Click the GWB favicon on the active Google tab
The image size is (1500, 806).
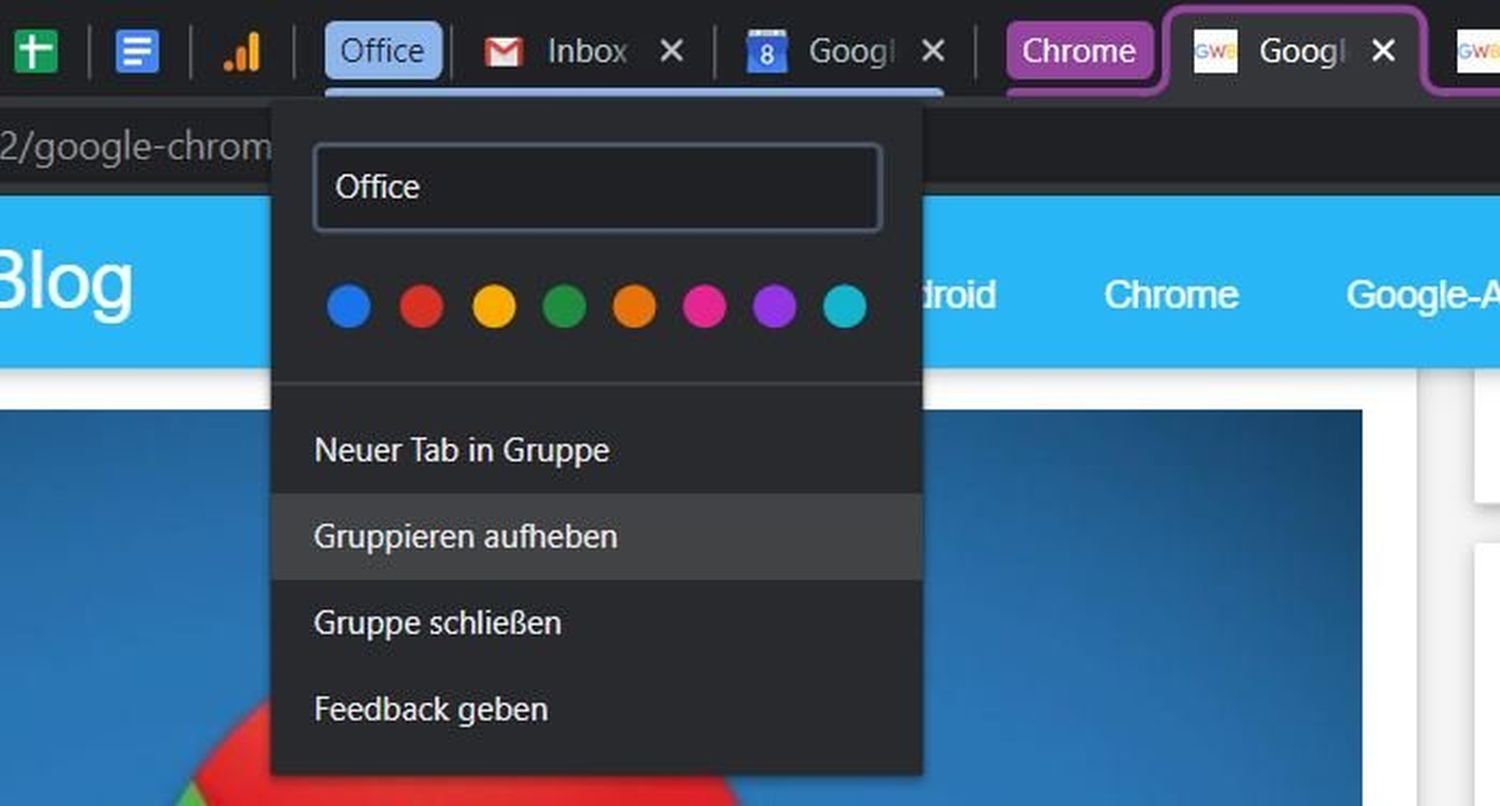[1216, 51]
